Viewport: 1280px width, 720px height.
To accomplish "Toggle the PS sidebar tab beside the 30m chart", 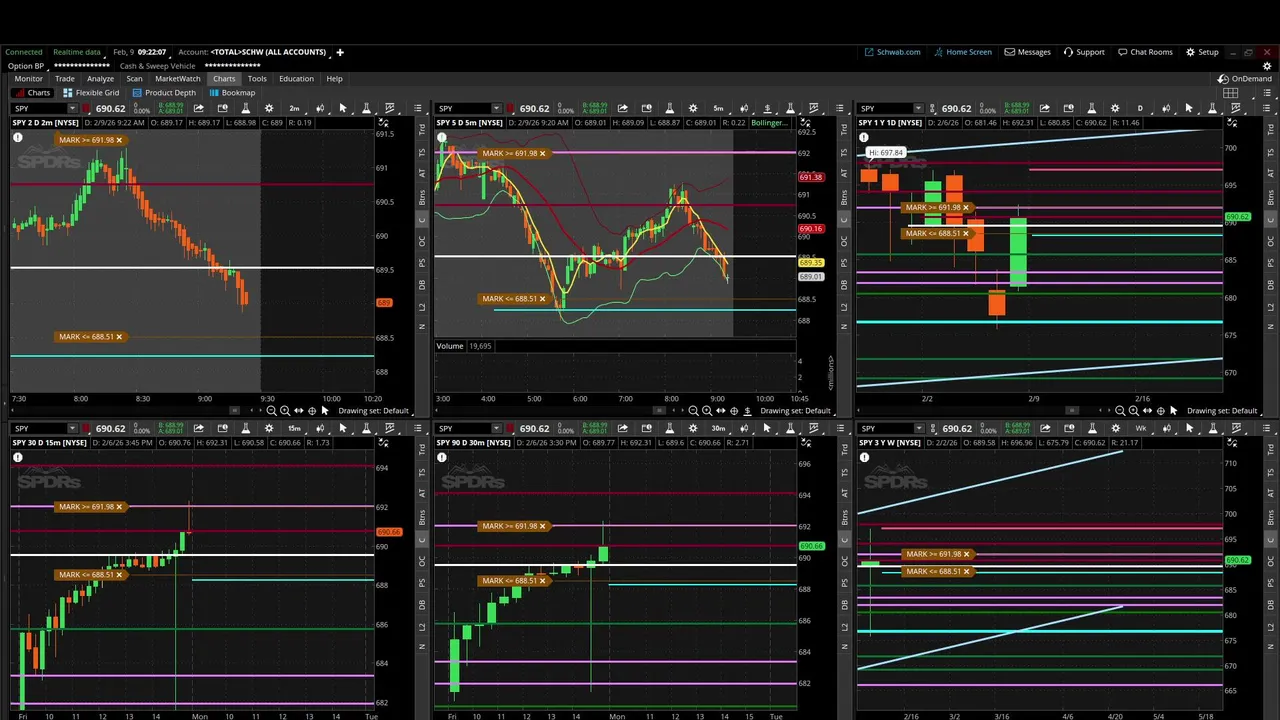I will [x=845, y=582].
